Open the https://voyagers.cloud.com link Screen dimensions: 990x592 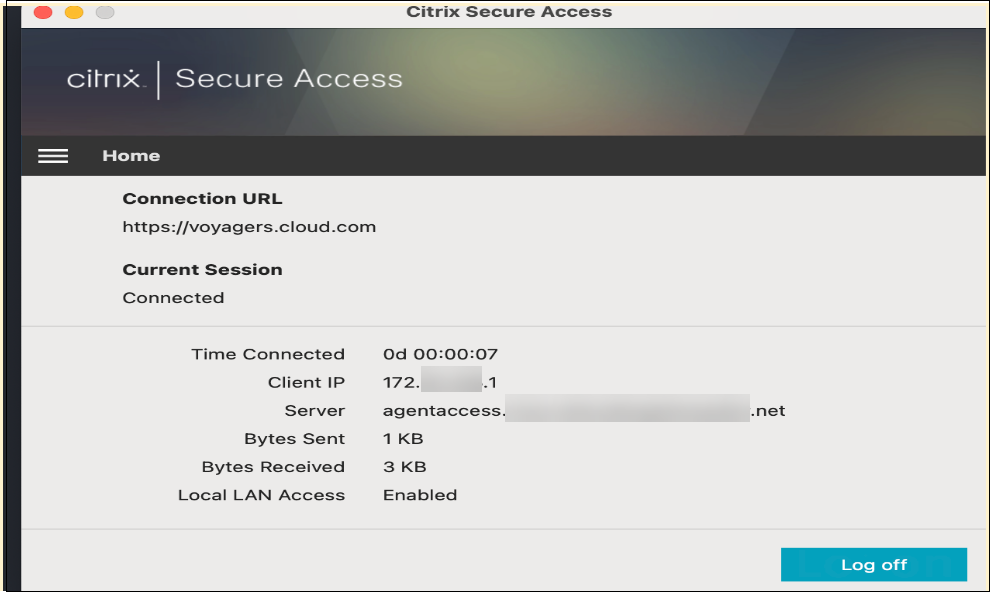(249, 226)
